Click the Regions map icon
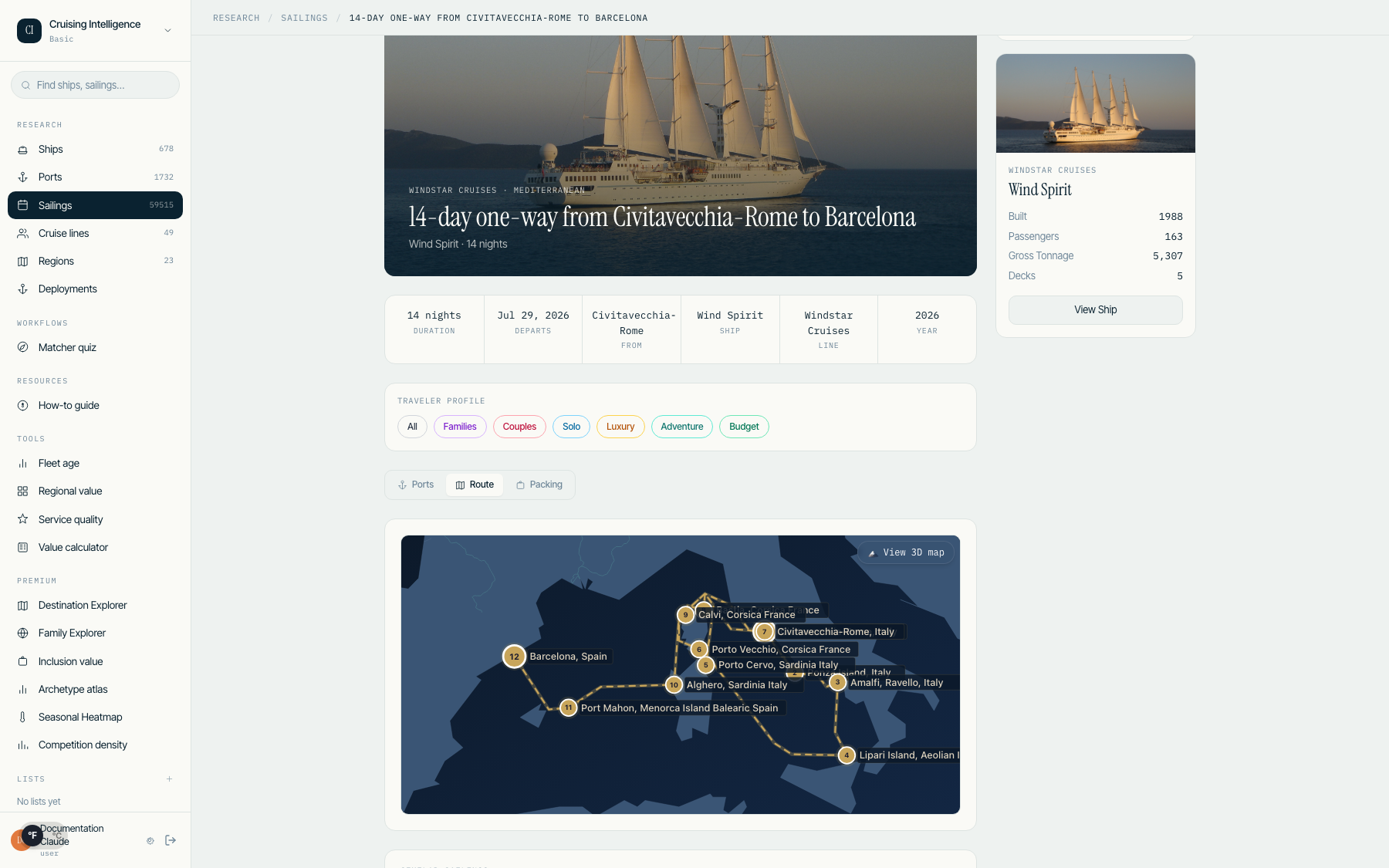Viewport: 1389px width, 868px height. (23, 262)
